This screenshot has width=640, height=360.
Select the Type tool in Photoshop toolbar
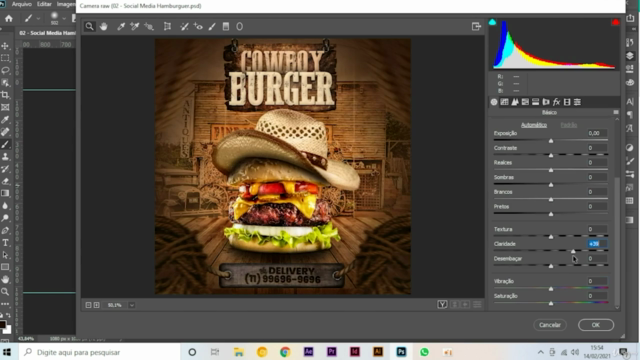(x=5, y=243)
